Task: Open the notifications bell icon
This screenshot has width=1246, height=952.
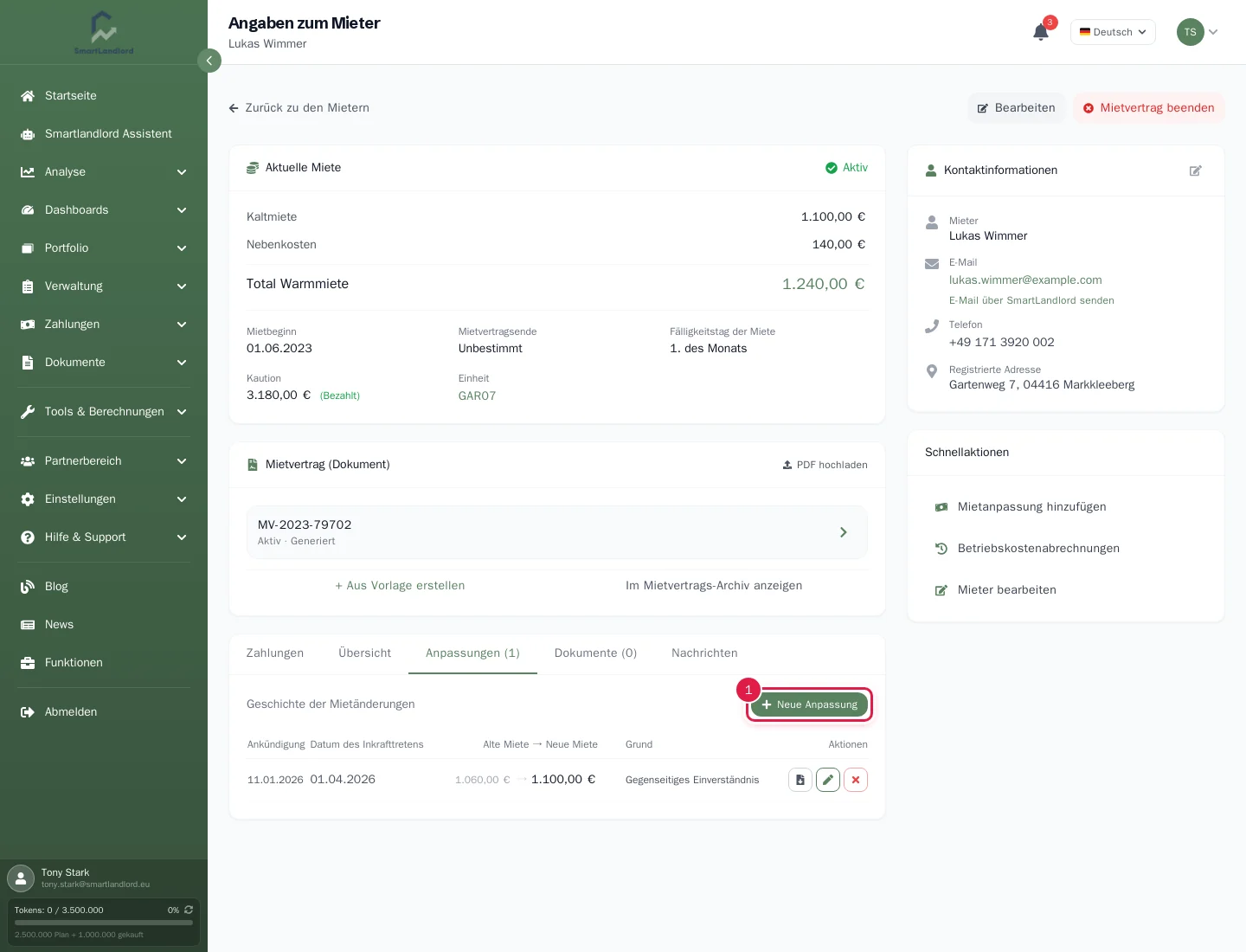Action: point(1041,32)
